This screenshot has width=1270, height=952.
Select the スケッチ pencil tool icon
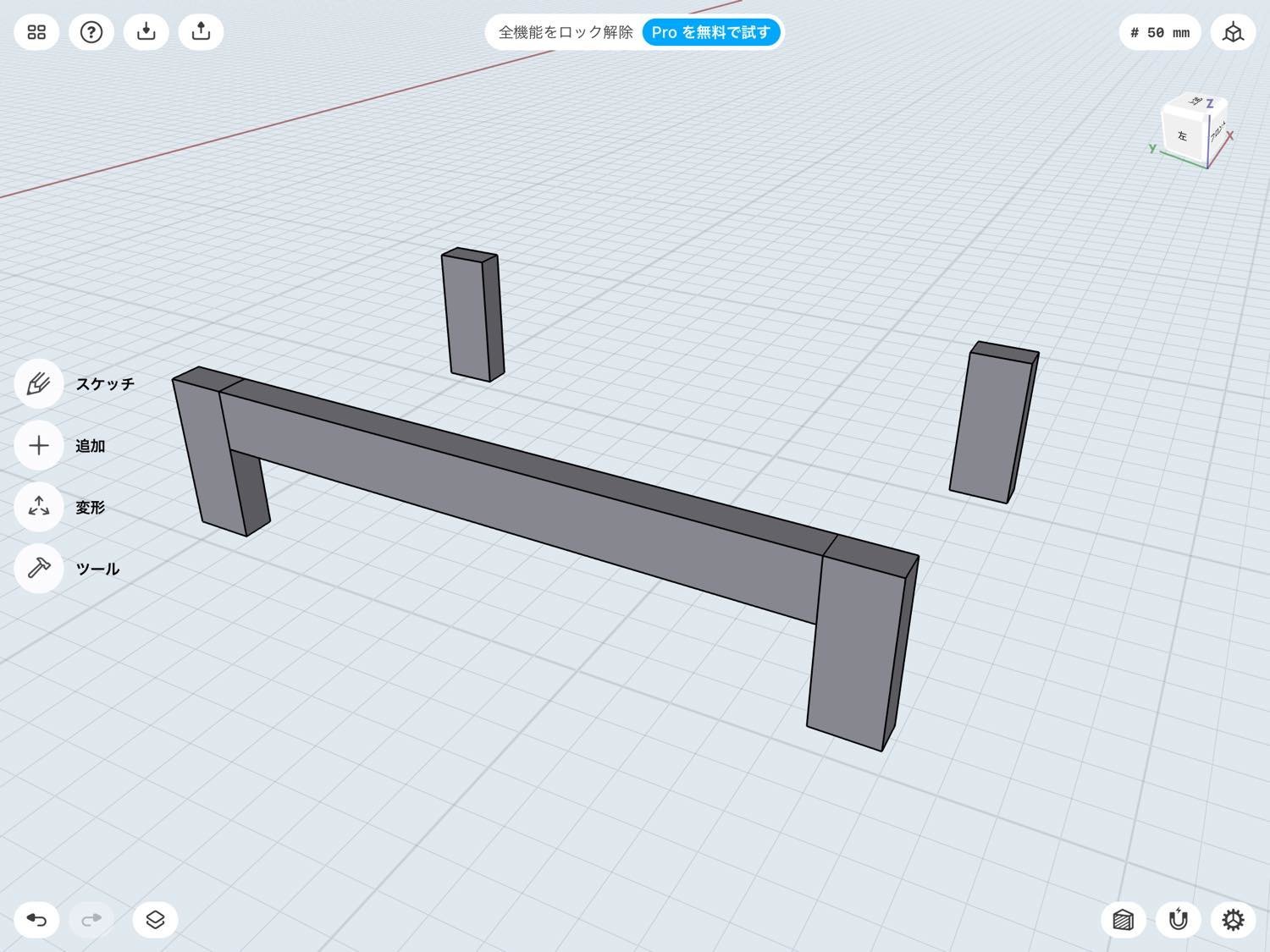(x=39, y=384)
